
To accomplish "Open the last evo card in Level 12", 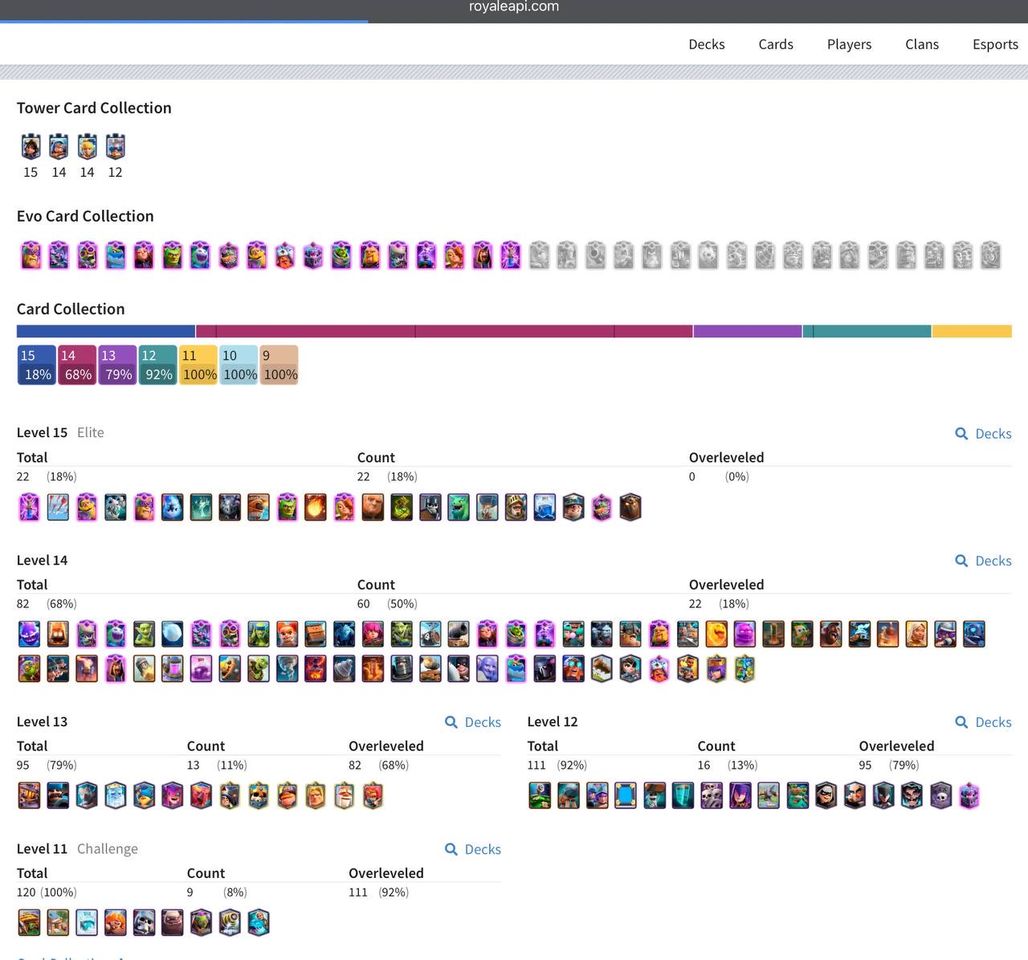I will (969, 795).
